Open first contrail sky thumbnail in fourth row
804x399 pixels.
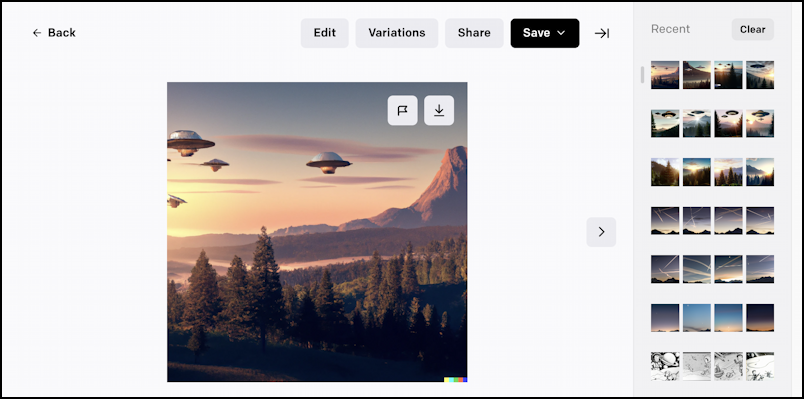pos(665,221)
